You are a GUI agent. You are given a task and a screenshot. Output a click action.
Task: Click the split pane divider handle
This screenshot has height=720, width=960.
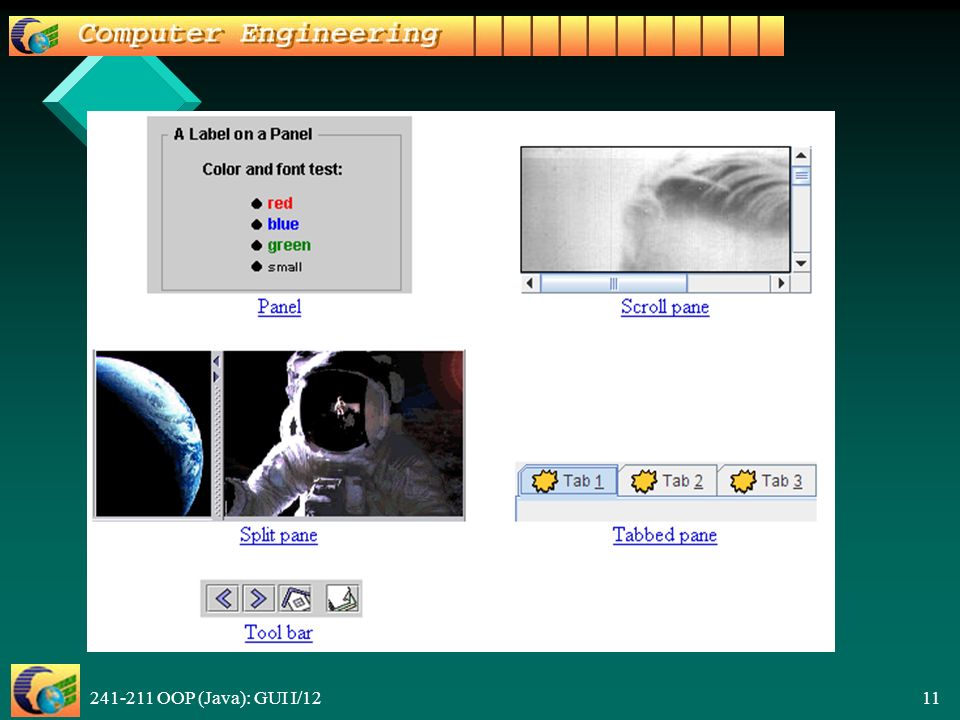217,435
